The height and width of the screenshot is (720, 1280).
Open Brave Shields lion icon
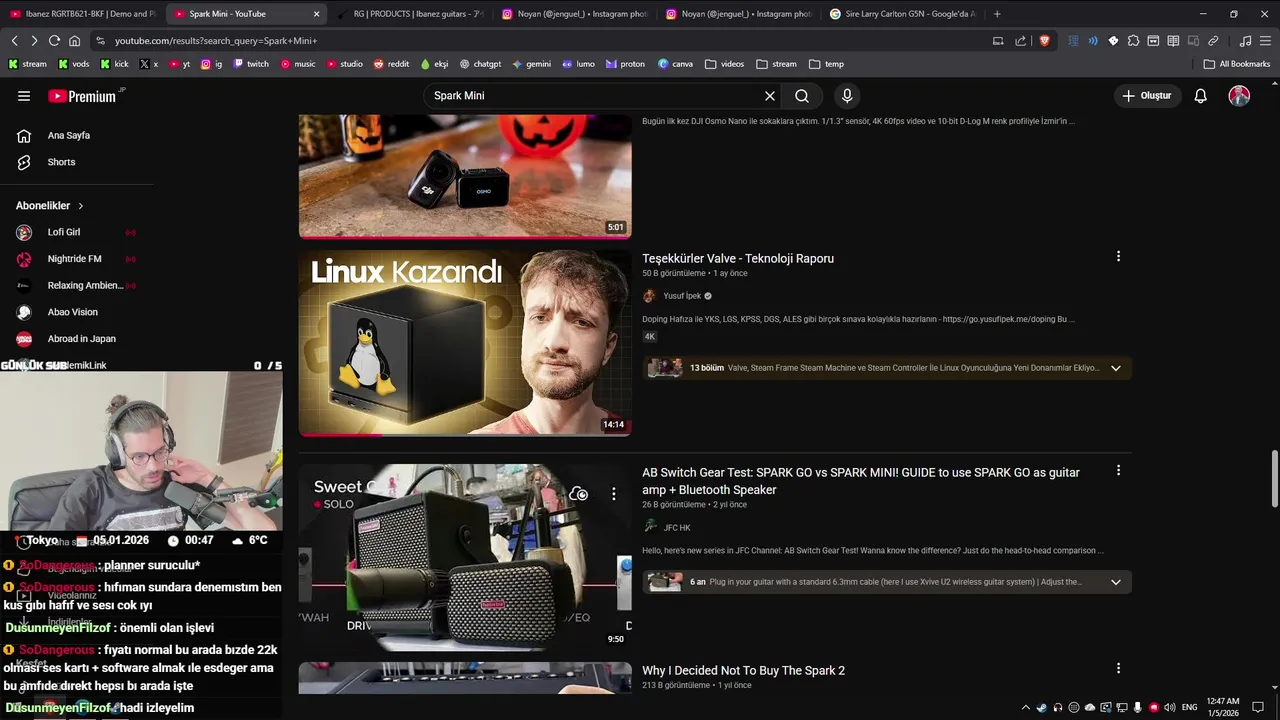coord(1044,41)
